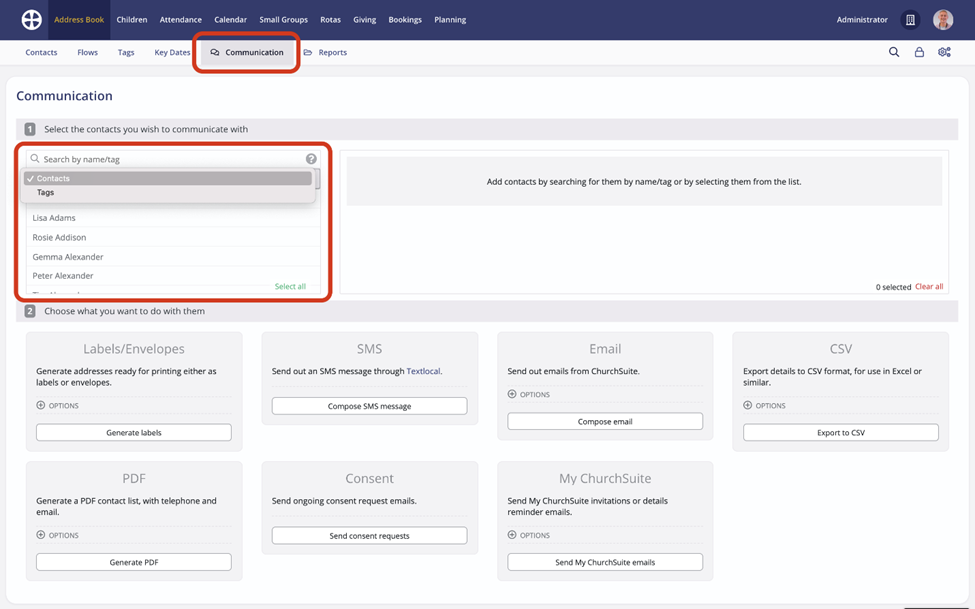The height and width of the screenshot is (609, 975).
Task: Select Lisa Adams from the contact list
Action: [x=173, y=218]
